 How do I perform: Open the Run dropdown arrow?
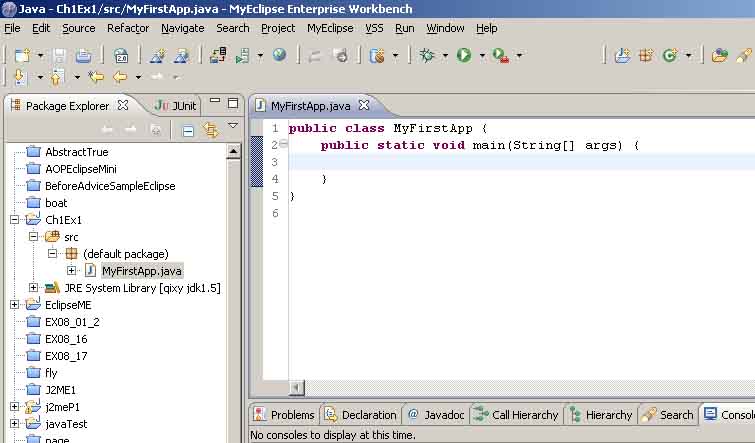pyautogui.click(x=482, y=56)
